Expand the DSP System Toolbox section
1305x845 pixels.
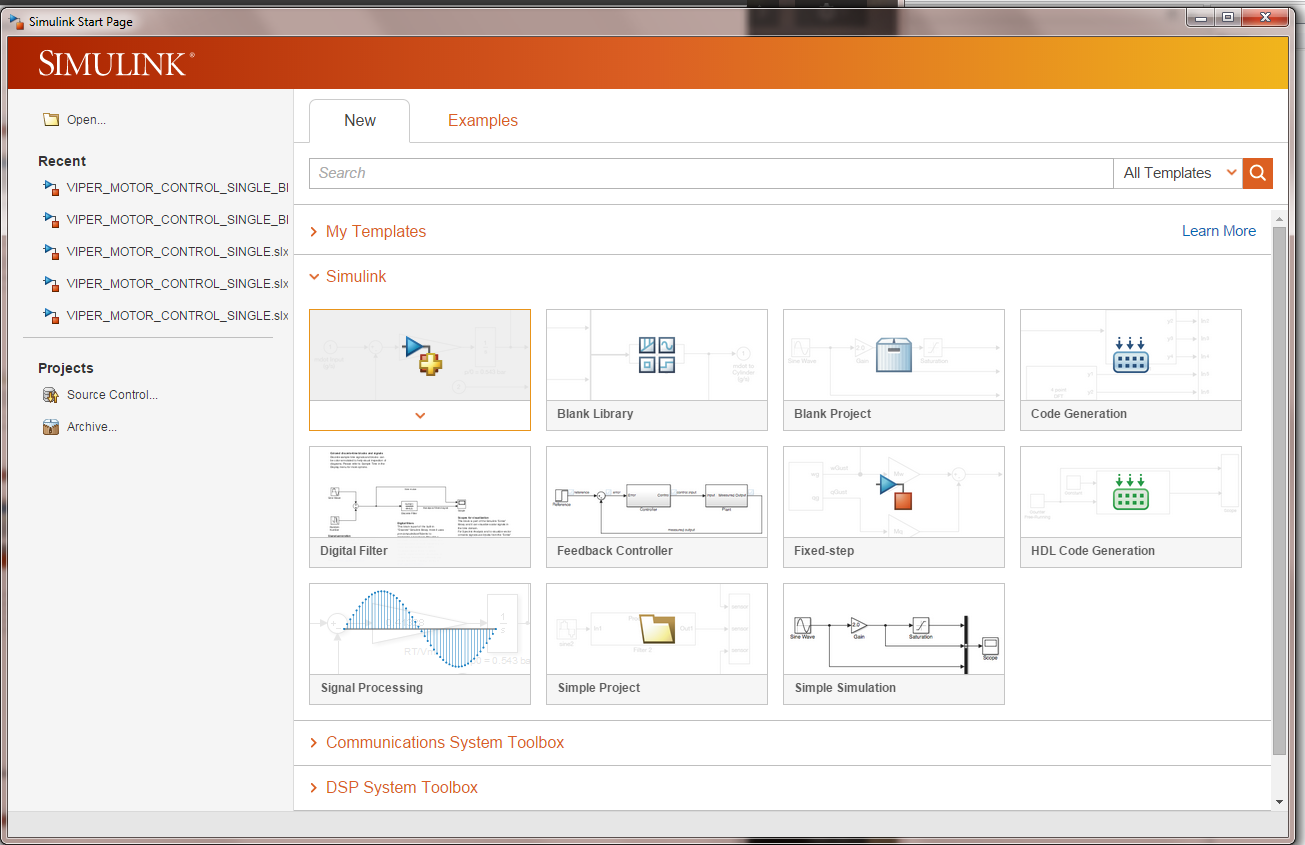[x=401, y=787]
